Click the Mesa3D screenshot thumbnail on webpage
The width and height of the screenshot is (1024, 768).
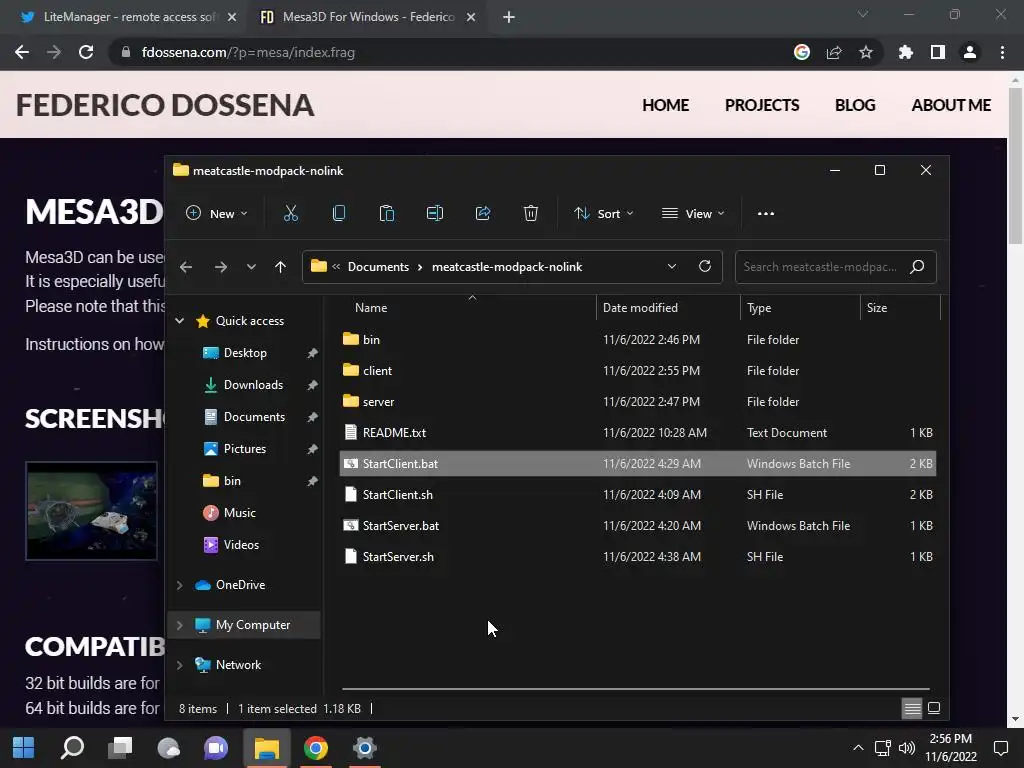91,511
